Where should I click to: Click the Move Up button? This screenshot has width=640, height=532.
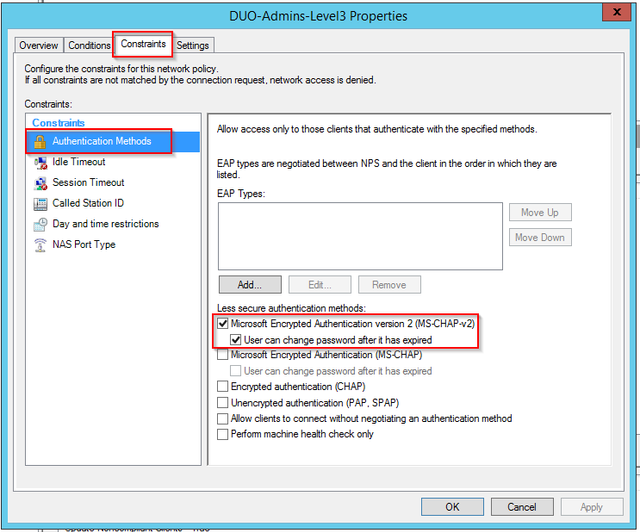540,213
